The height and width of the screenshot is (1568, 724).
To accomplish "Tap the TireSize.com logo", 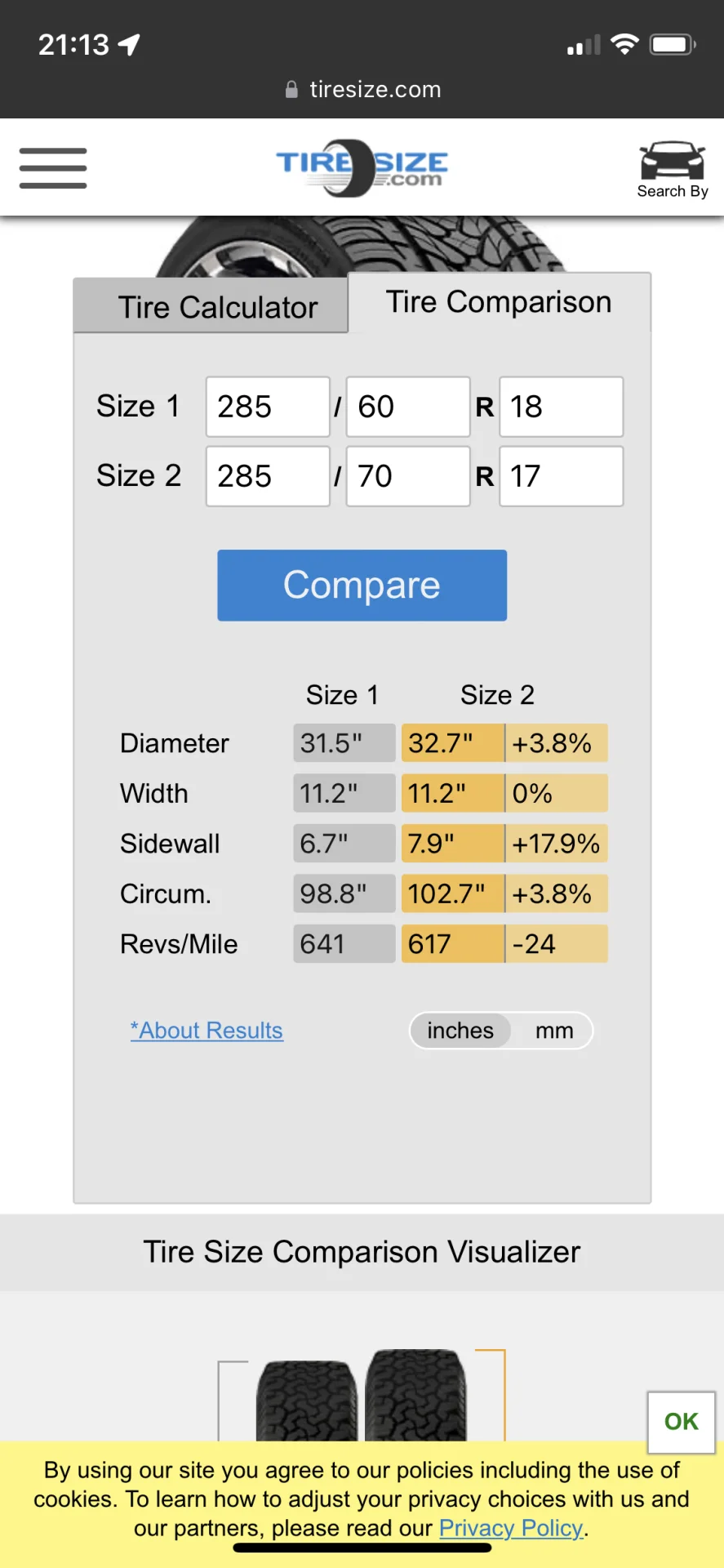I will pos(362,167).
